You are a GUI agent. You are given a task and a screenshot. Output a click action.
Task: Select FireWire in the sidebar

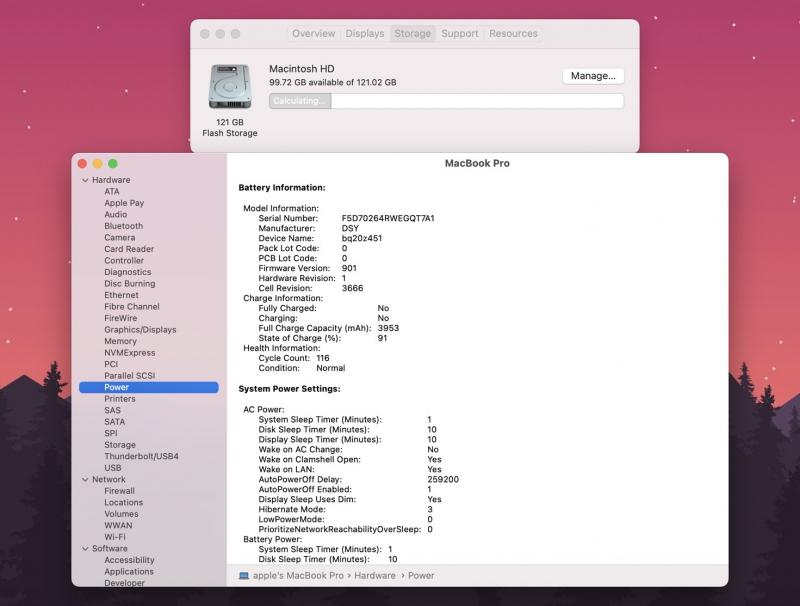[120, 318]
